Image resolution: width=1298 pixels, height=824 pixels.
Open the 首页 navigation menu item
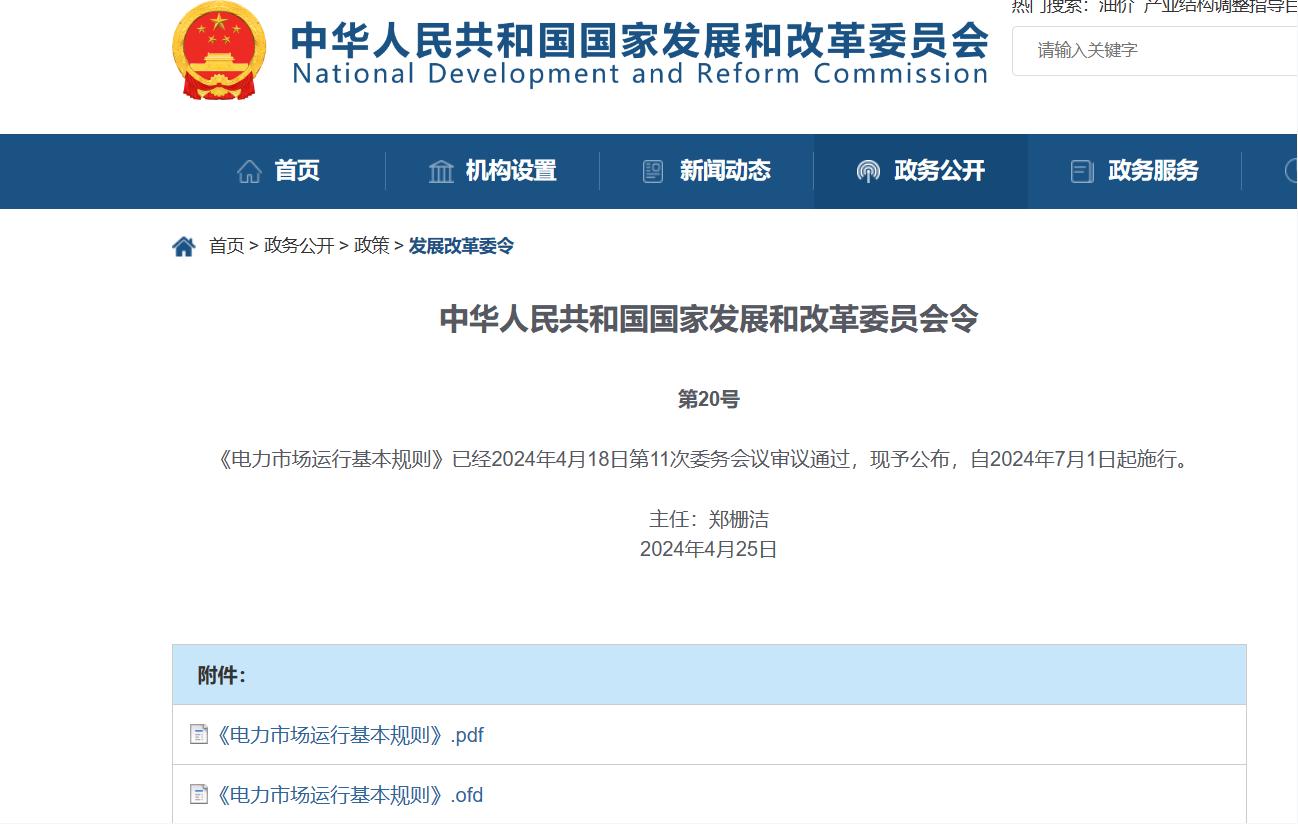297,171
